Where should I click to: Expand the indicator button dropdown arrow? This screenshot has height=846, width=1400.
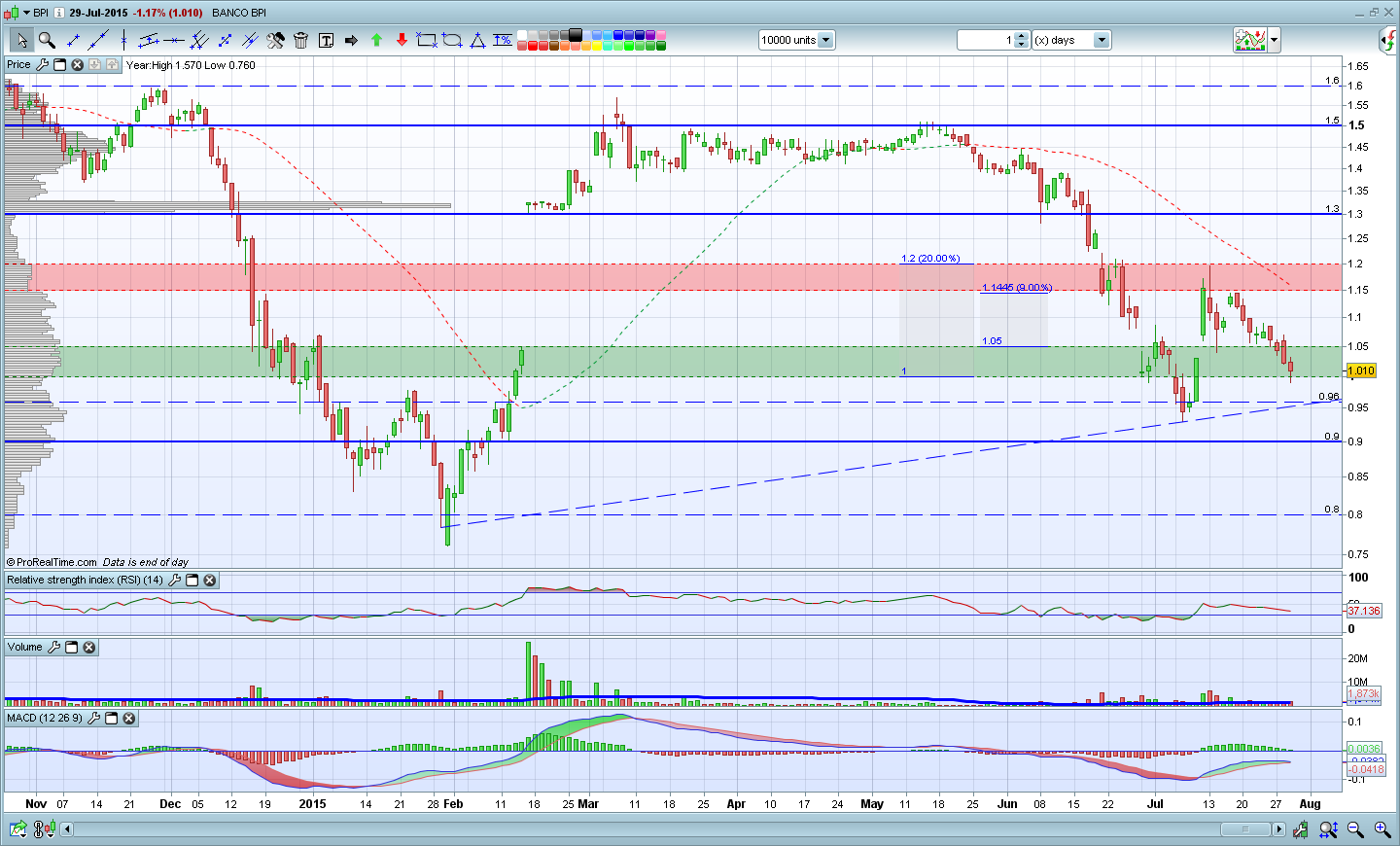point(1274,40)
